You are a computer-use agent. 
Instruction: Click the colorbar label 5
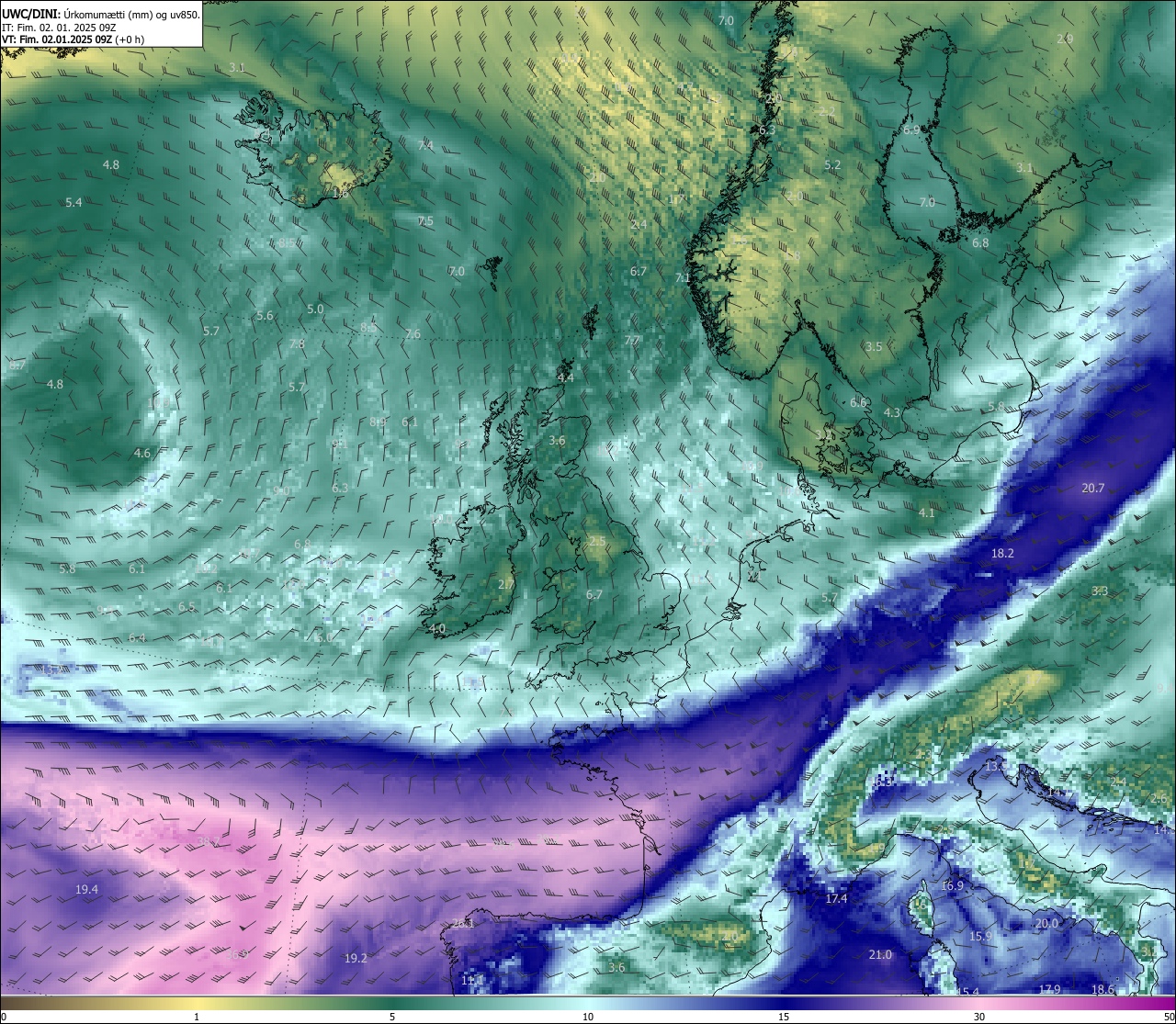click(x=392, y=1017)
